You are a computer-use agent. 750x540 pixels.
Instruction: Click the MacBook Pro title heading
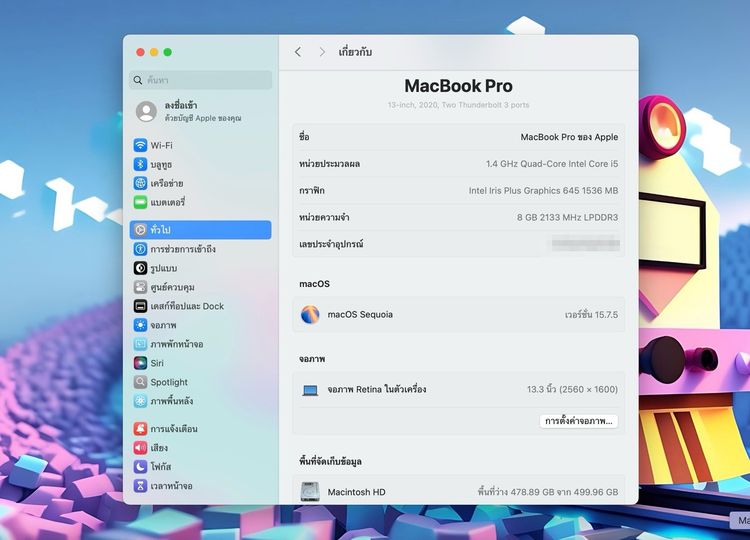[458, 86]
